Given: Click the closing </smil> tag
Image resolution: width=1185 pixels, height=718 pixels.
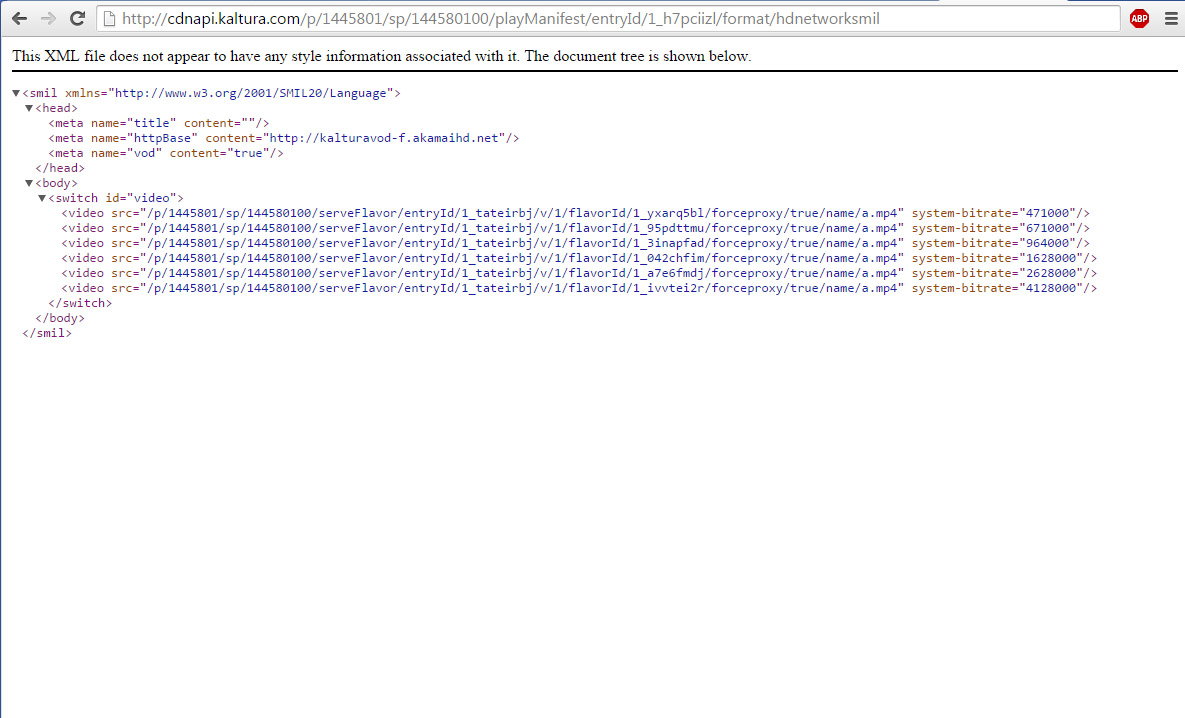Looking at the screenshot, I should [47, 333].
